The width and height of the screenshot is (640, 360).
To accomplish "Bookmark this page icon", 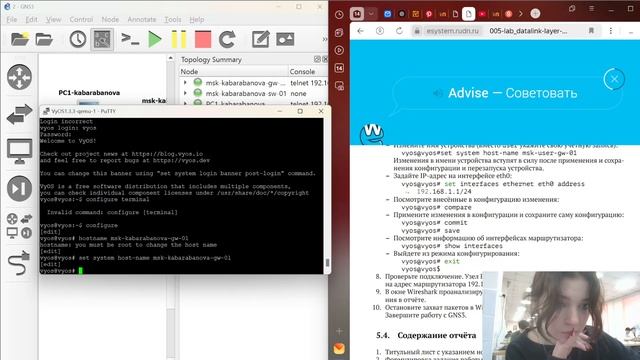I will pyautogui.click(x=591, y=31).
